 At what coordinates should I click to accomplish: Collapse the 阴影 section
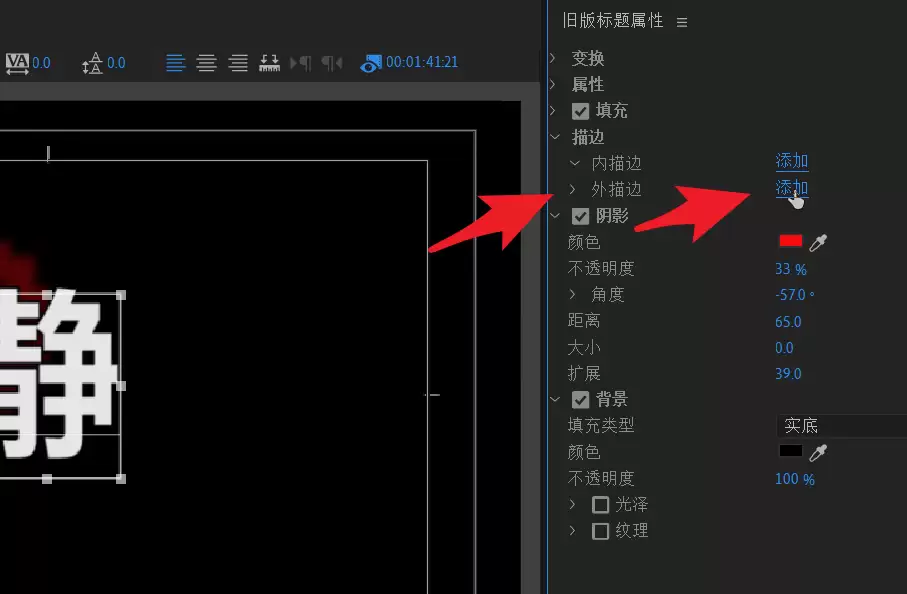555,216
